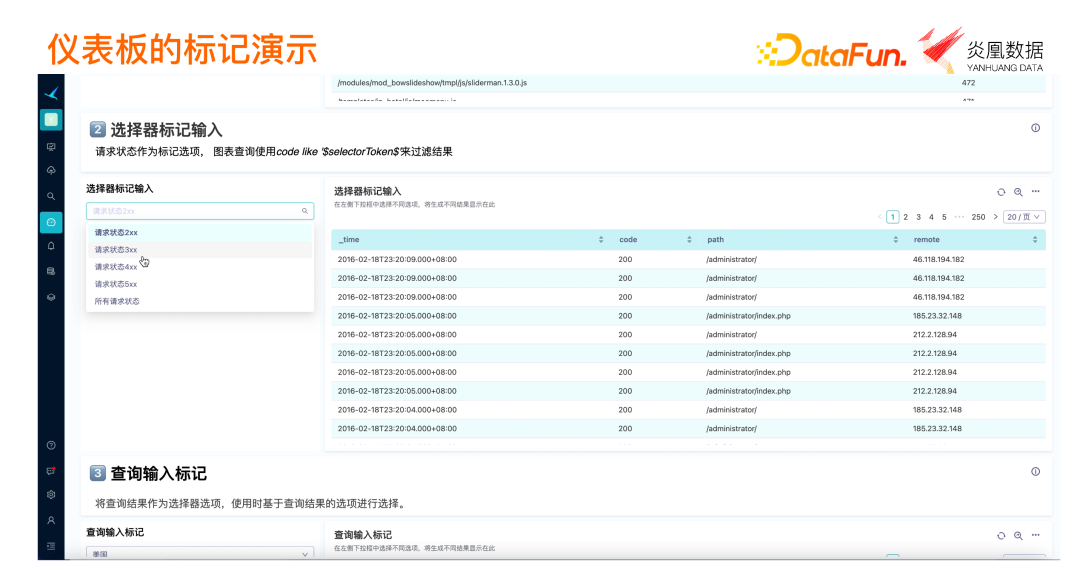1080x570 pixels.
Task: Open the cube package icon in sidebar
Action: (51, 297)
